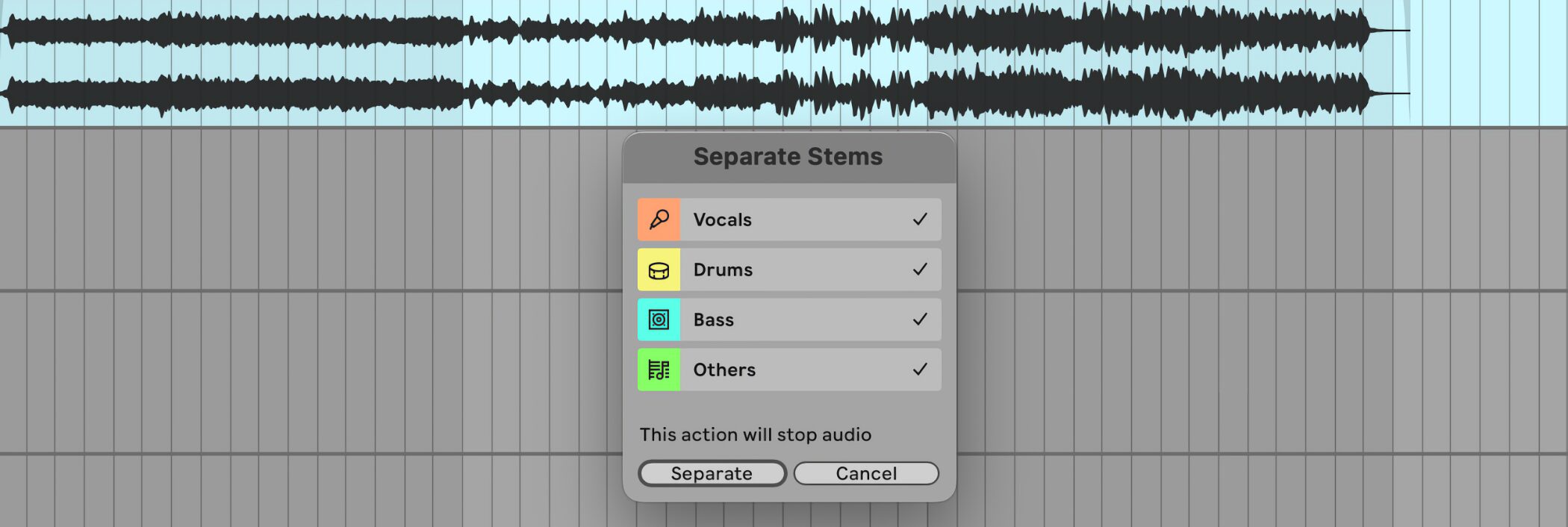Select the Drums row label
Viewport: 1568px width, 527px height.
point(723,269)
